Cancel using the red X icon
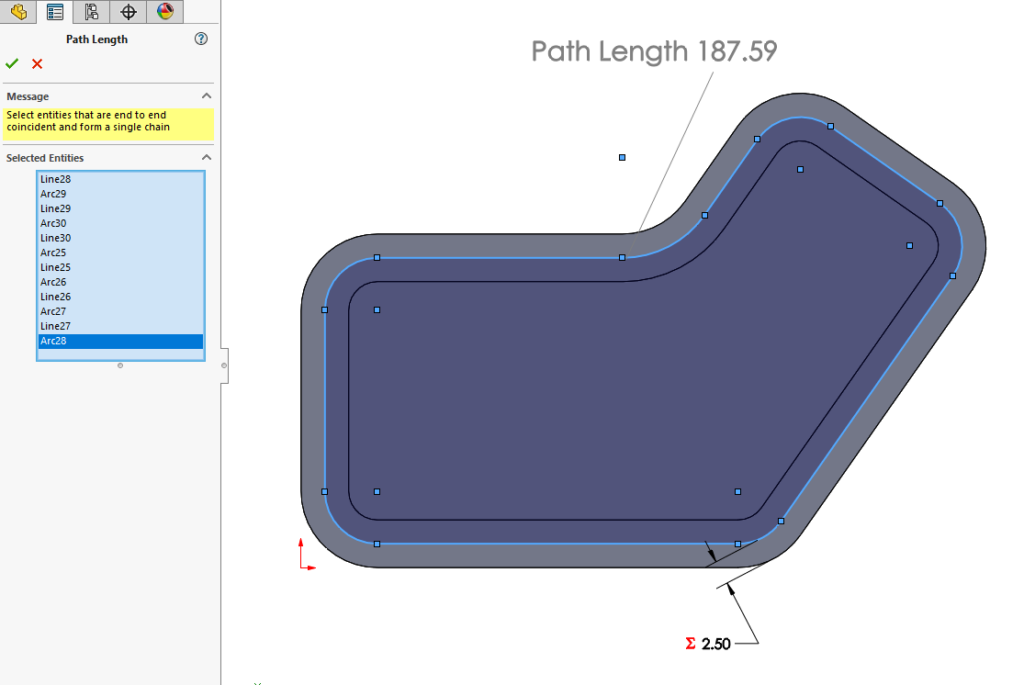Screen dimensions: 1024x685 (37, 63)
